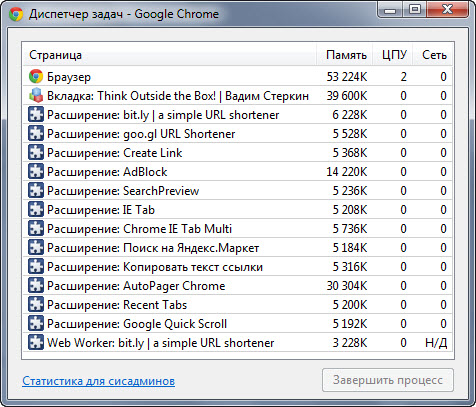The image size is (476, 407).
Task: Select Расширение: bit.ly URL shortener text
Action: 163,115
